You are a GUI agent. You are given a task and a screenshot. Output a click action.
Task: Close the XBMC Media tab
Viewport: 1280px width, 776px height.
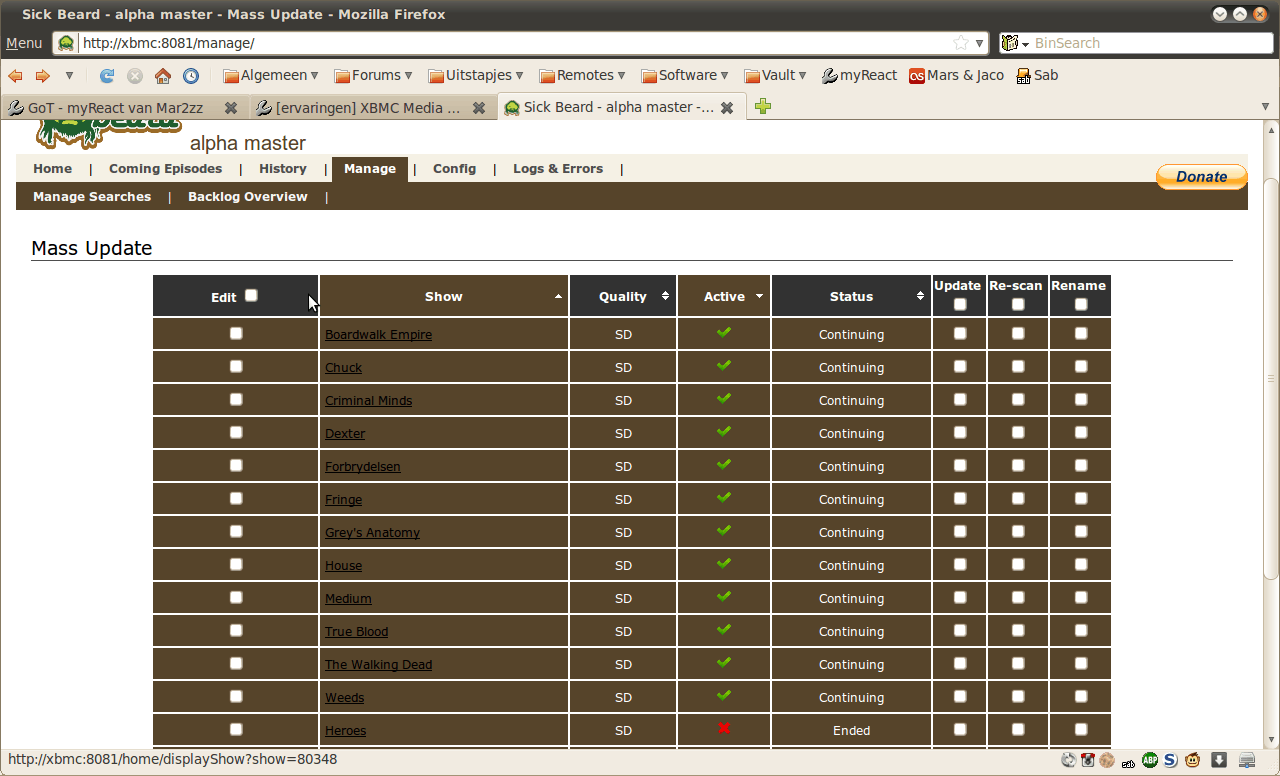pyautogui.click(x=479, y=108)
